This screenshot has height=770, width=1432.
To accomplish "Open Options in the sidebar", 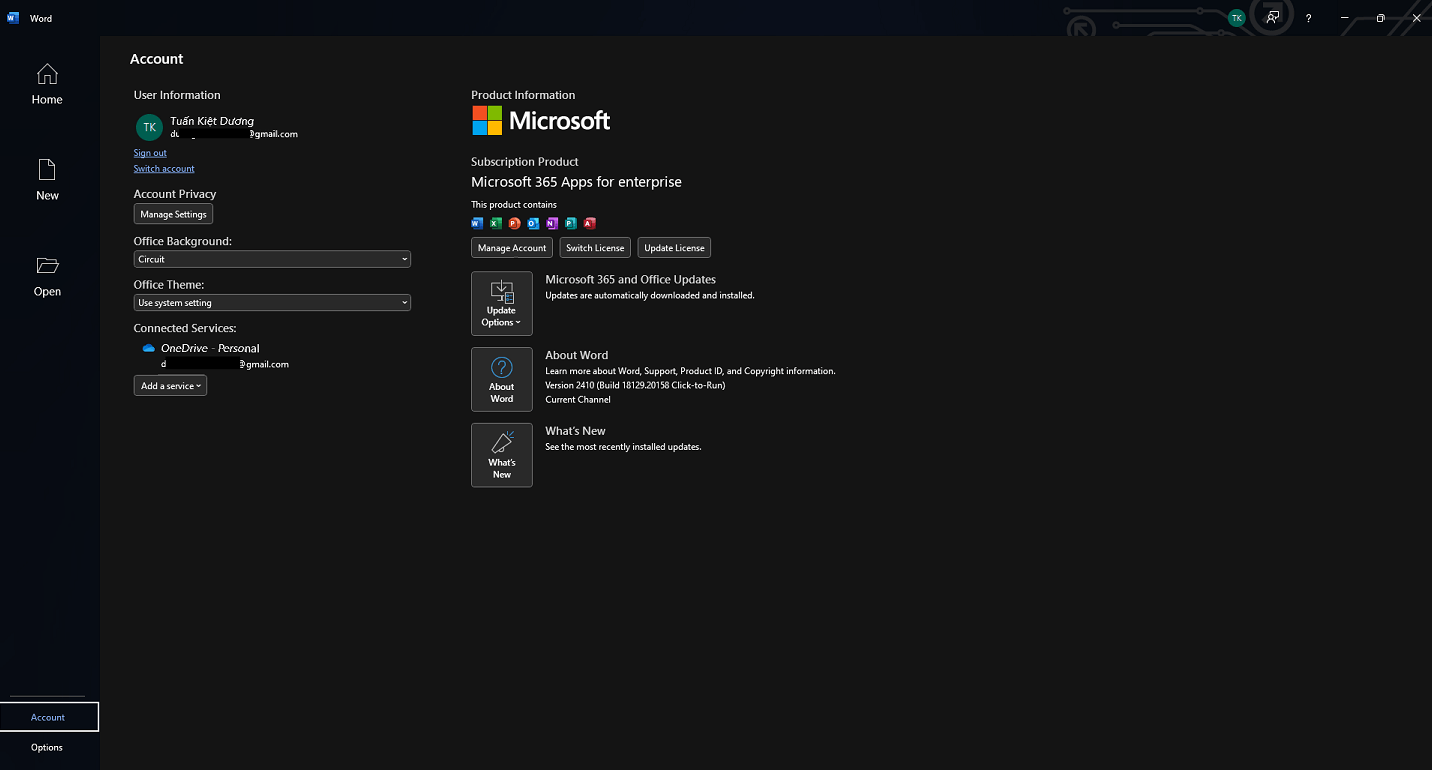I will (x=47, y=747).
